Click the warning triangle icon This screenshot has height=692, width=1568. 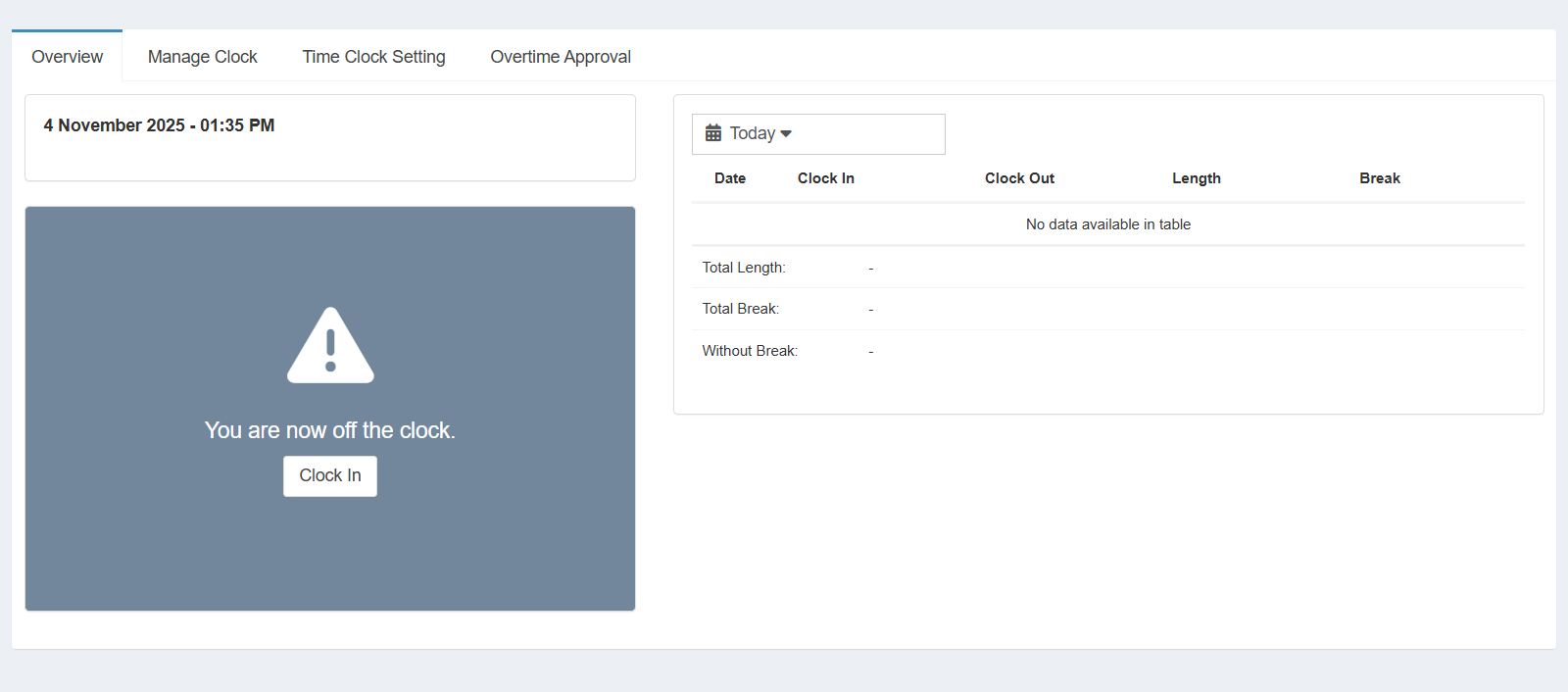[330, 346]
